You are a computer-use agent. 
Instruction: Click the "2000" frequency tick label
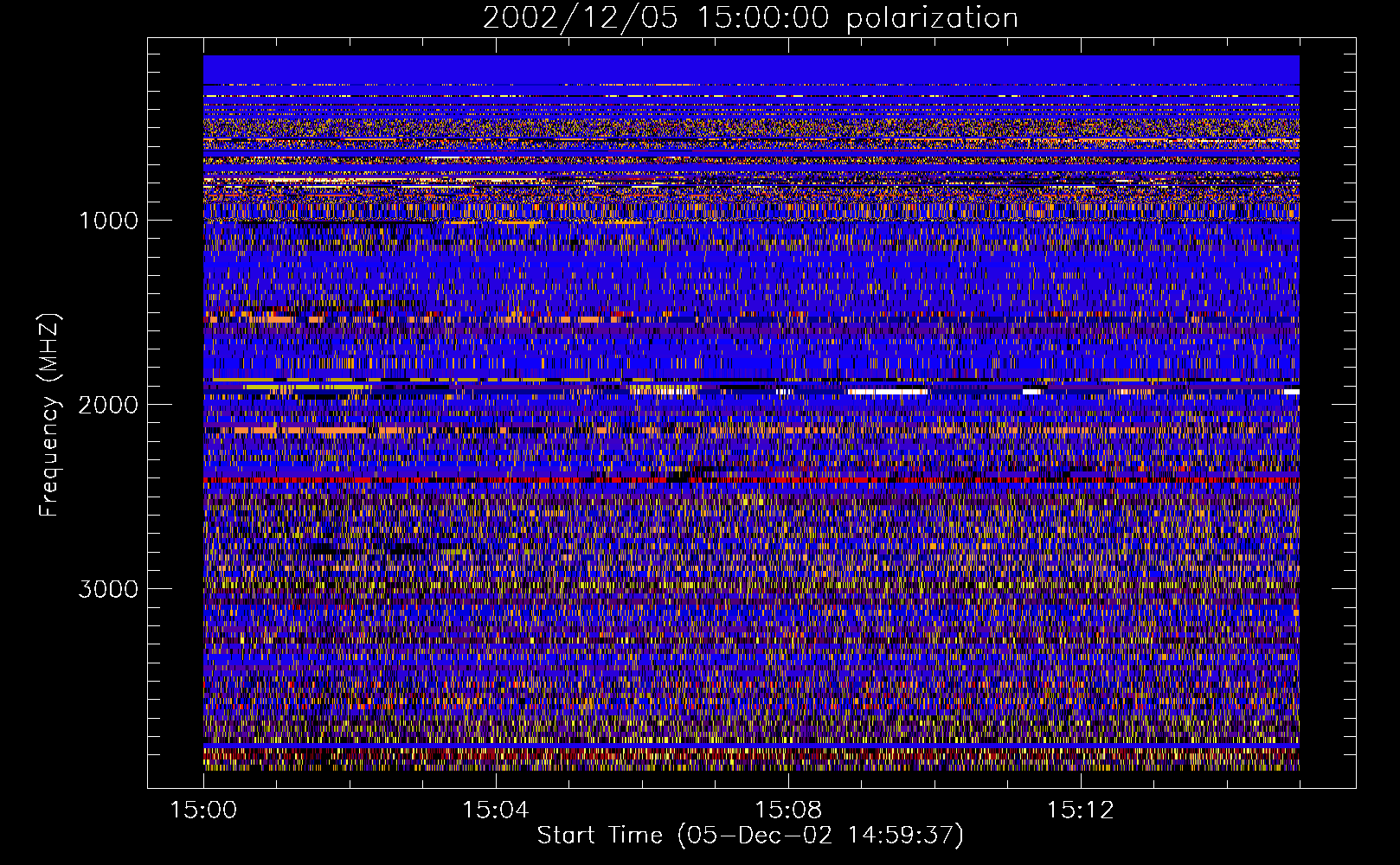tap(108, 405)
